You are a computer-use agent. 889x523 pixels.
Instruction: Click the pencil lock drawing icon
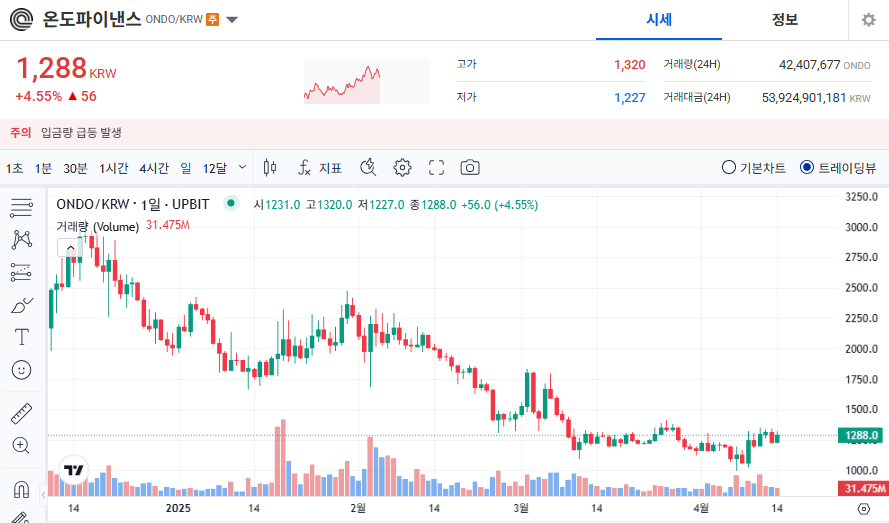pos(20,517)
